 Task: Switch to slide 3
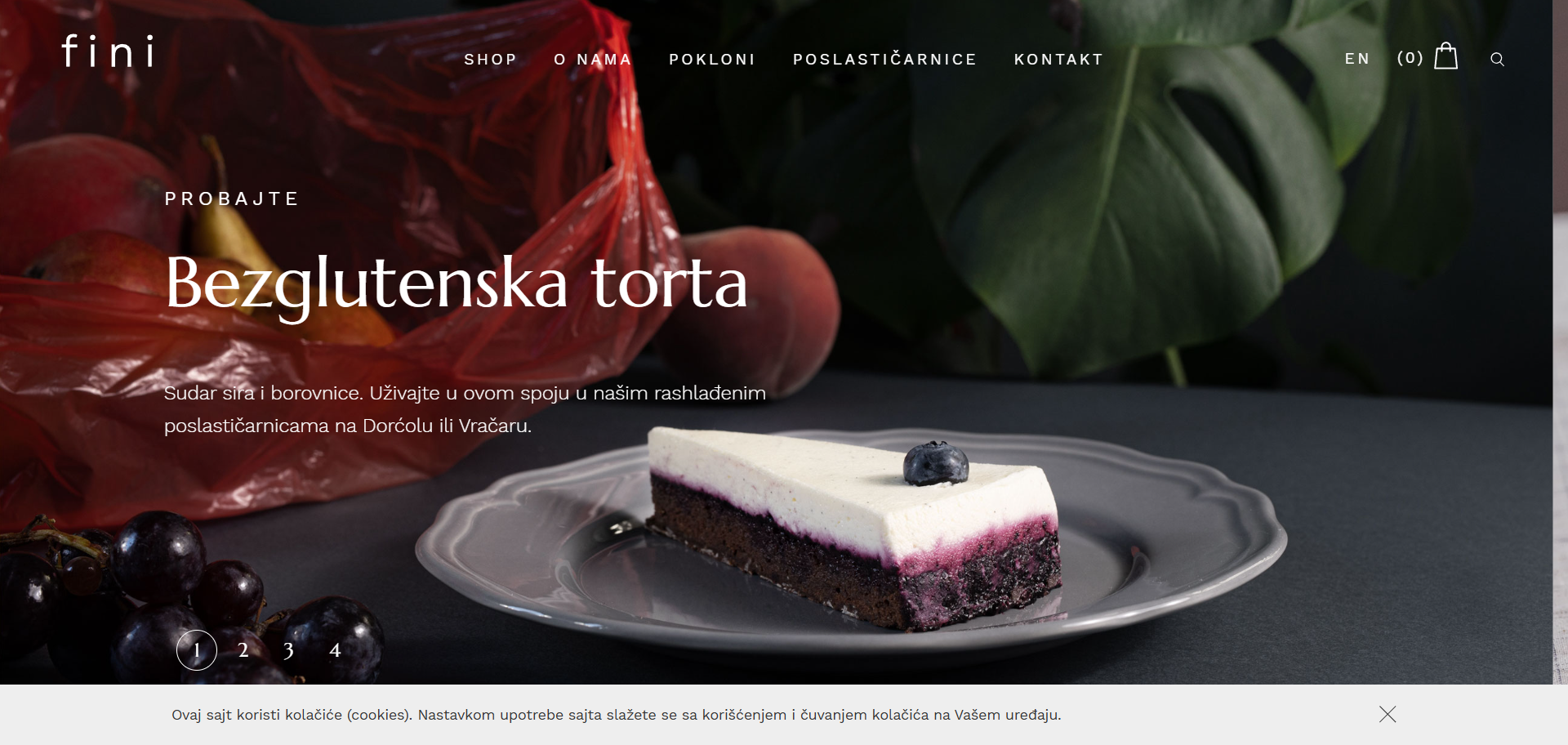tap(288, 650)
